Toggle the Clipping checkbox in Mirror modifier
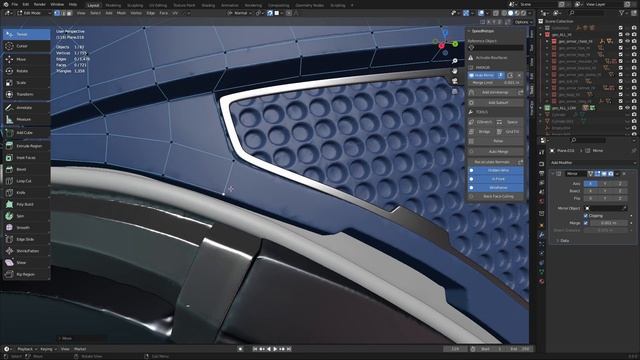 [x=586, y=216]
